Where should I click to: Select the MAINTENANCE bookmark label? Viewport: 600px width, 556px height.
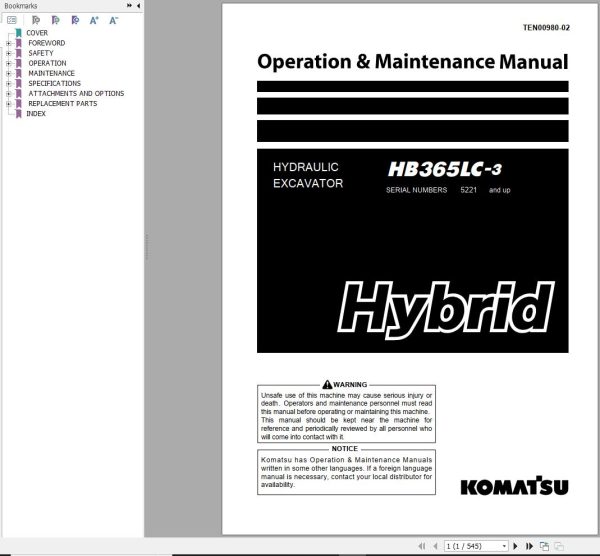pyautogui.click(x=52, y=73)
